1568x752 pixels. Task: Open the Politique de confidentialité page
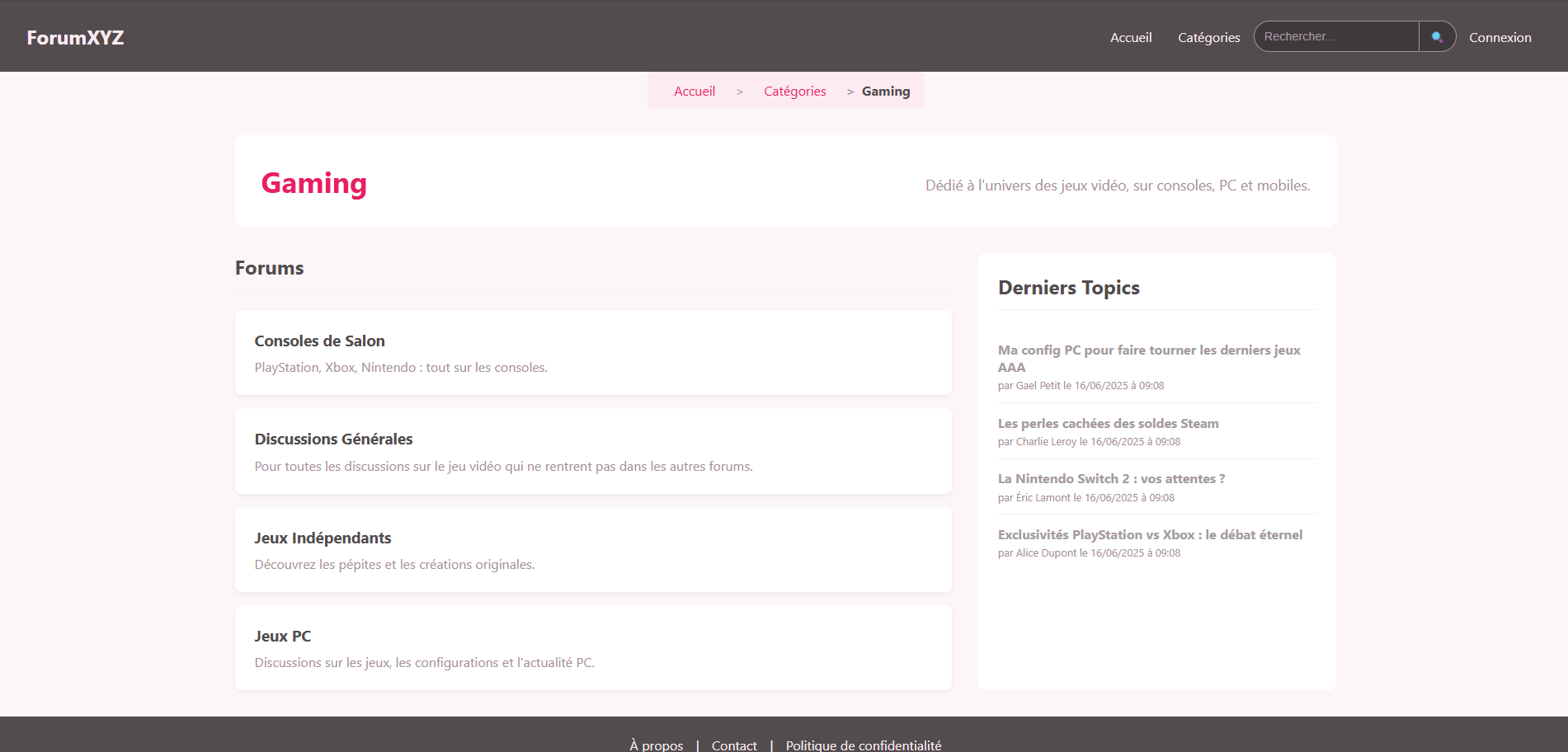point(864,745)
